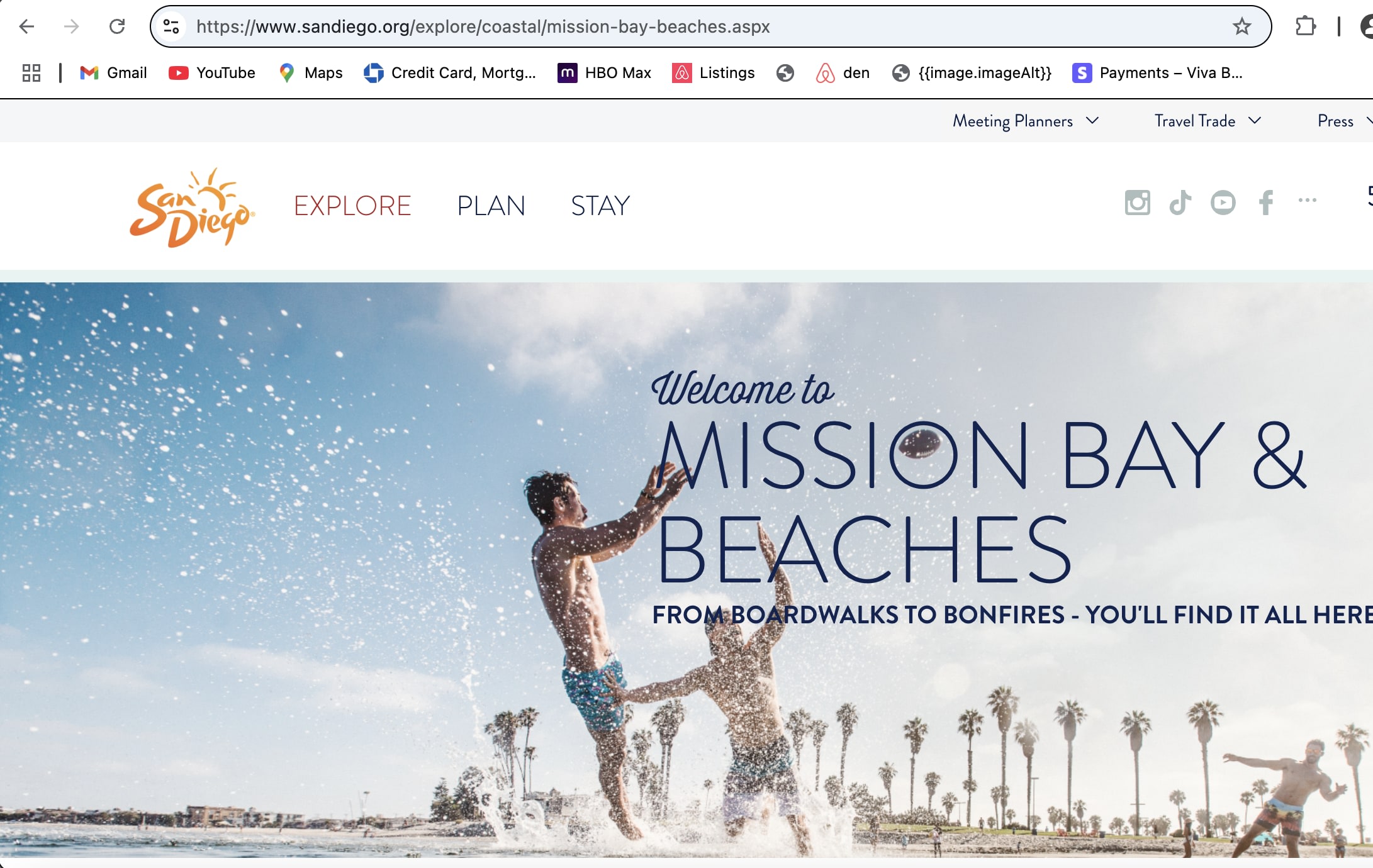Open the YouTube social icon in header
The width and height of the screenshot is (1373, 868).
1223,203
